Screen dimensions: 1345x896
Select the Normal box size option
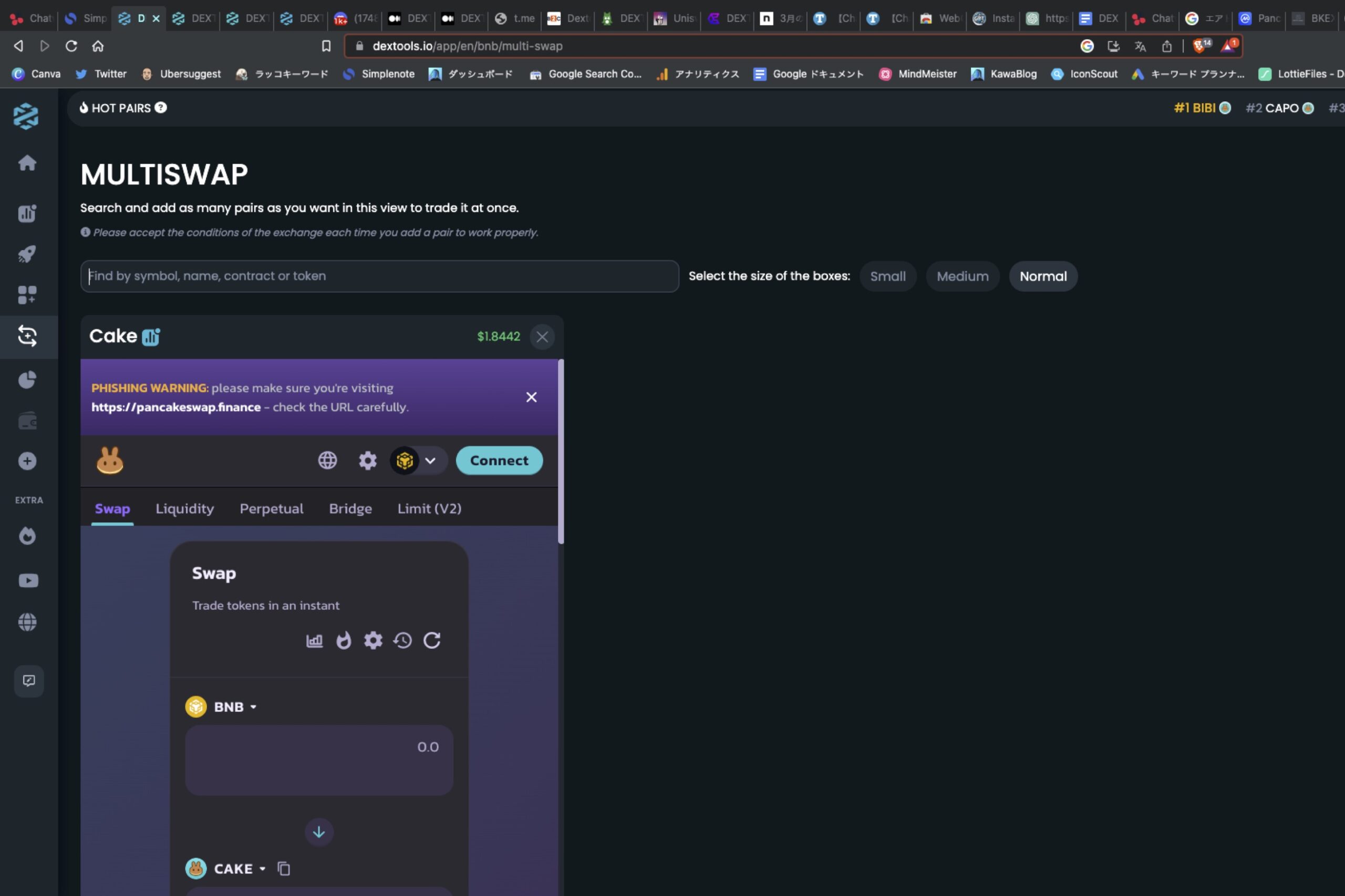(x=1042, y=276)
